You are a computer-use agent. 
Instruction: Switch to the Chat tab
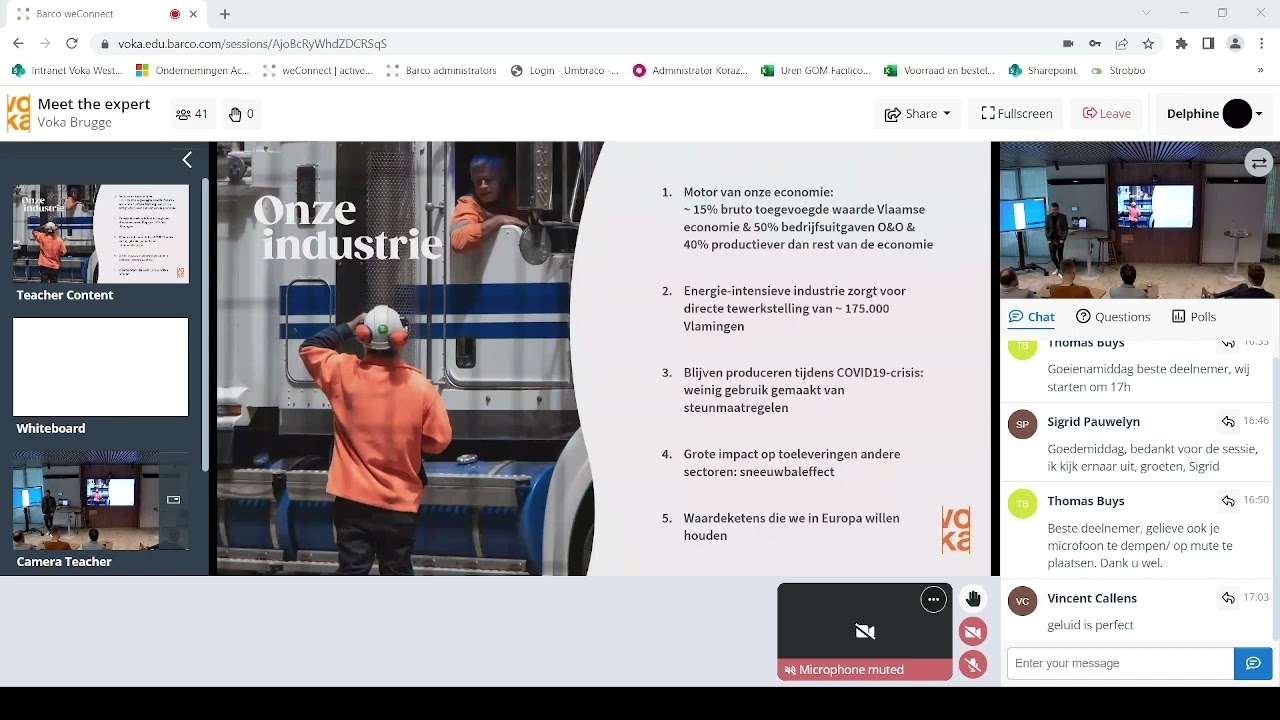[1031, 317]
